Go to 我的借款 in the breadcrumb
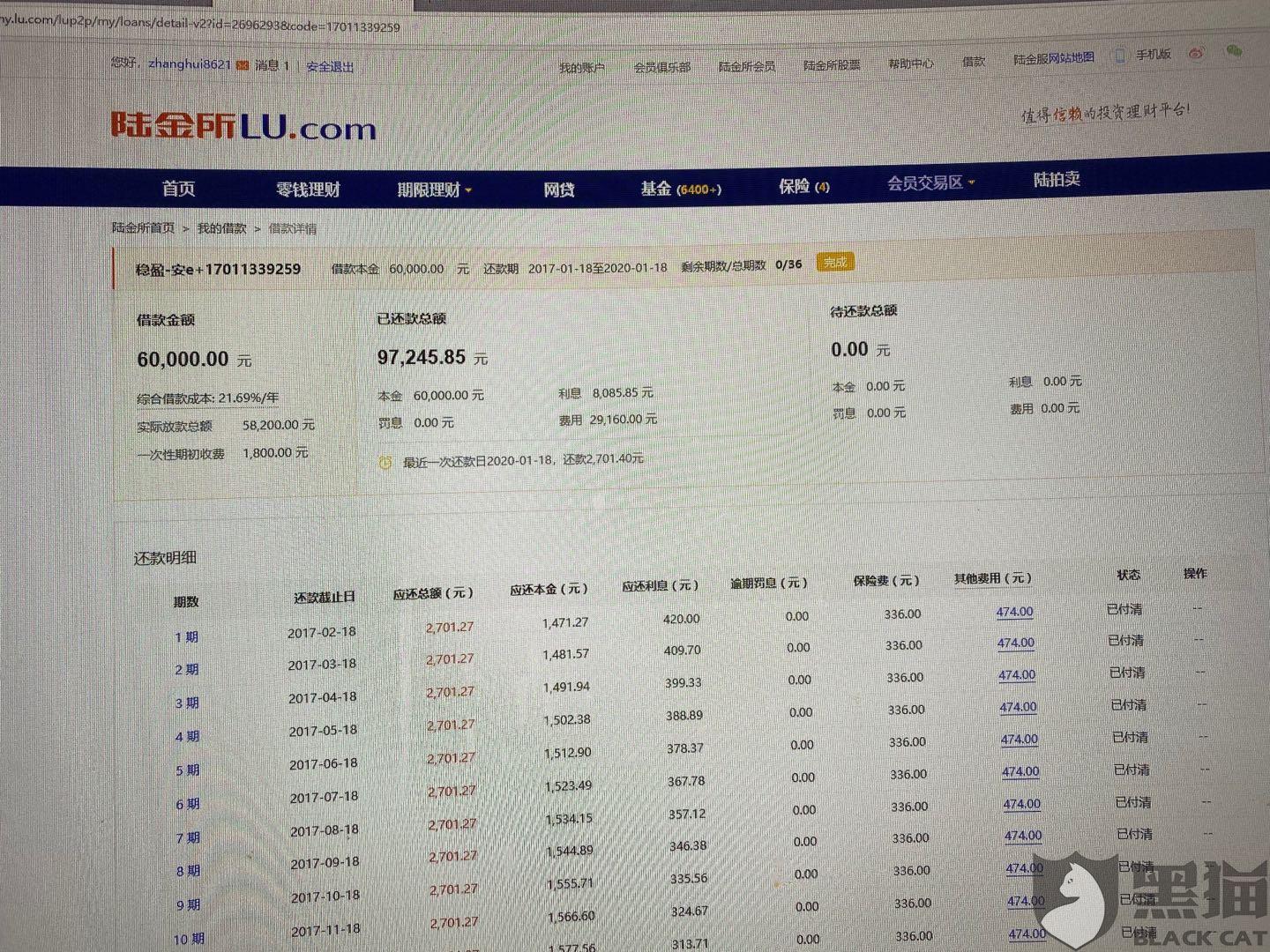 pos(221,228)
